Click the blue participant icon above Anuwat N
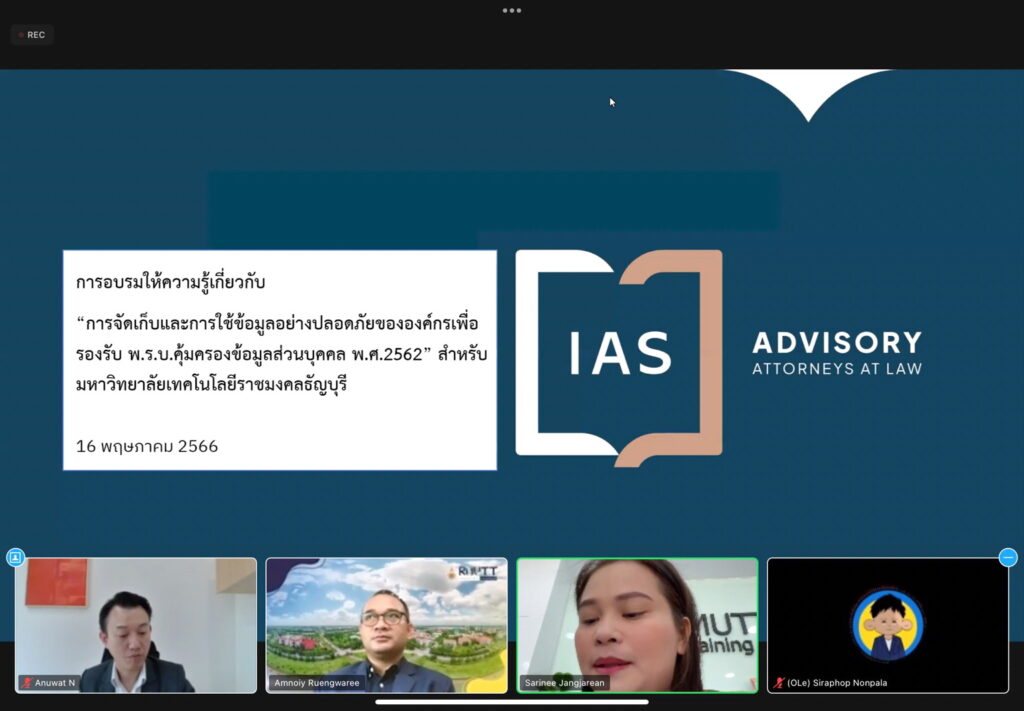The height and width of the screenshot is (711, 1024). (15, 558)
